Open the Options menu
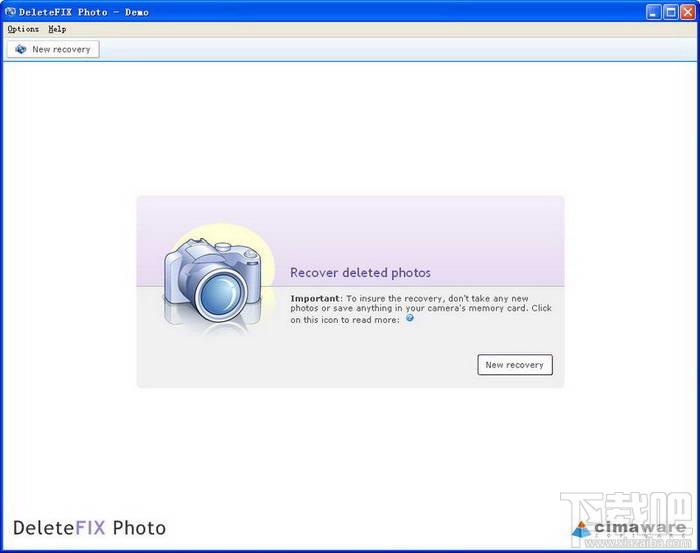This screenshot has width=700, height=553. [x=23, y=29]
